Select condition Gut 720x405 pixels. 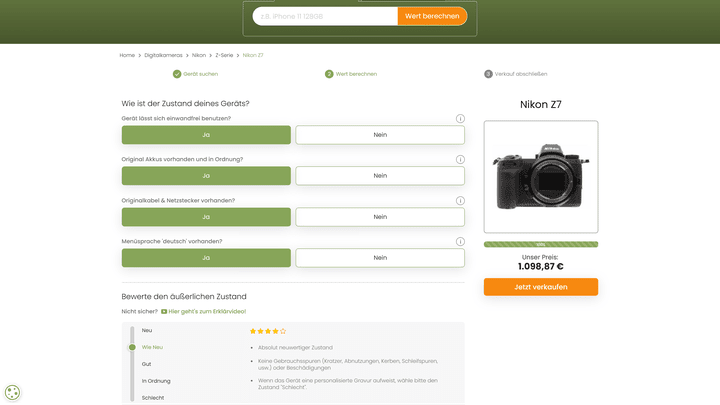[146, 364]
